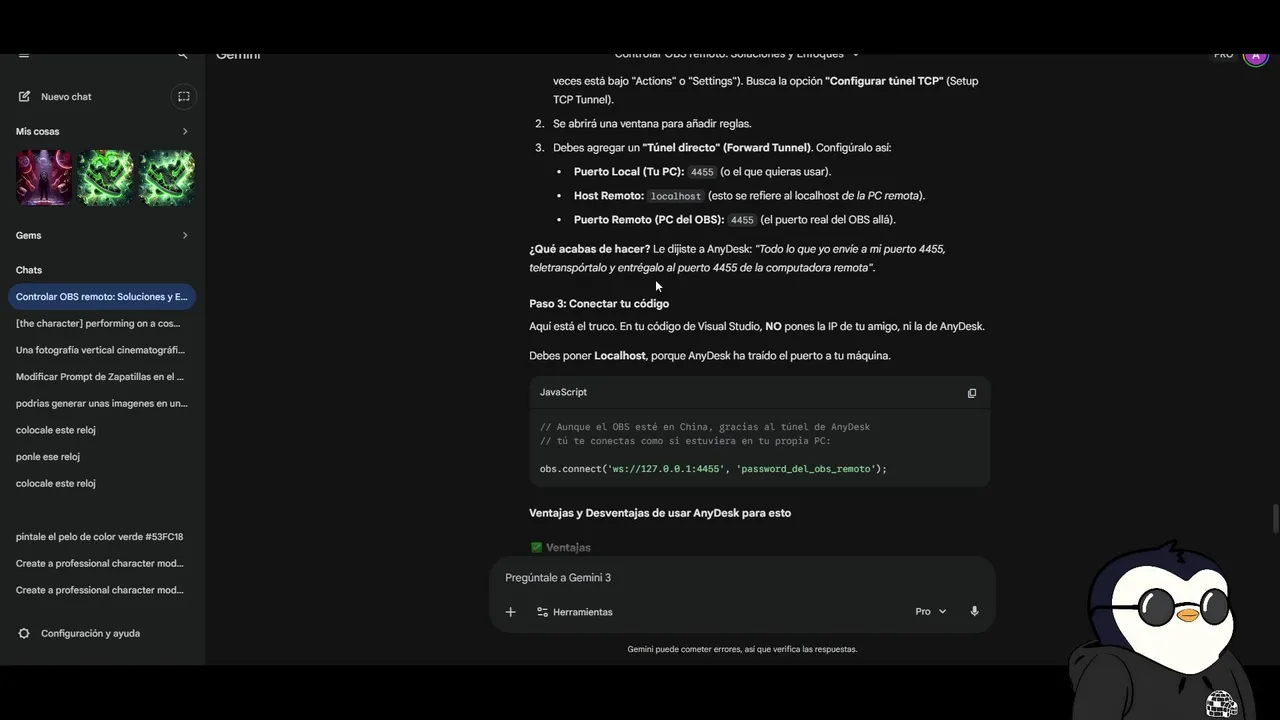
Task: Expand the Mis cosas section arrow
Action: tap(185, 132)
